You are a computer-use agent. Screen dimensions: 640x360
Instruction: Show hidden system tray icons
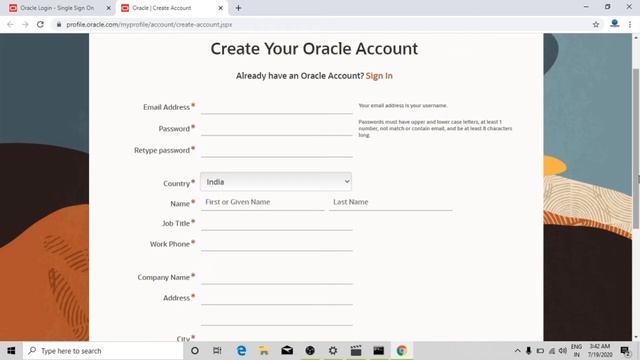[517, 351]
